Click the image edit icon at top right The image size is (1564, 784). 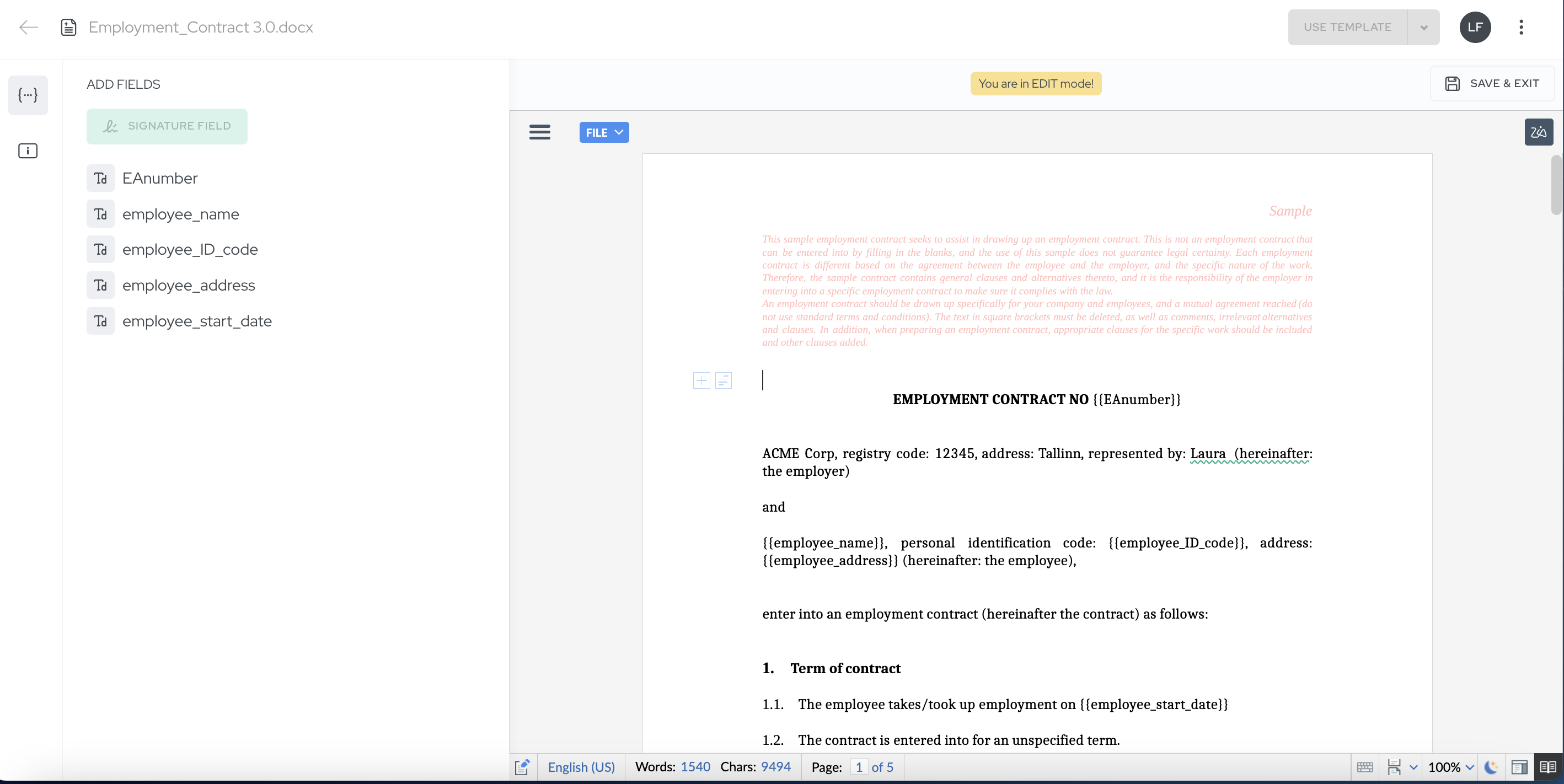click(x=1538, y=132)
